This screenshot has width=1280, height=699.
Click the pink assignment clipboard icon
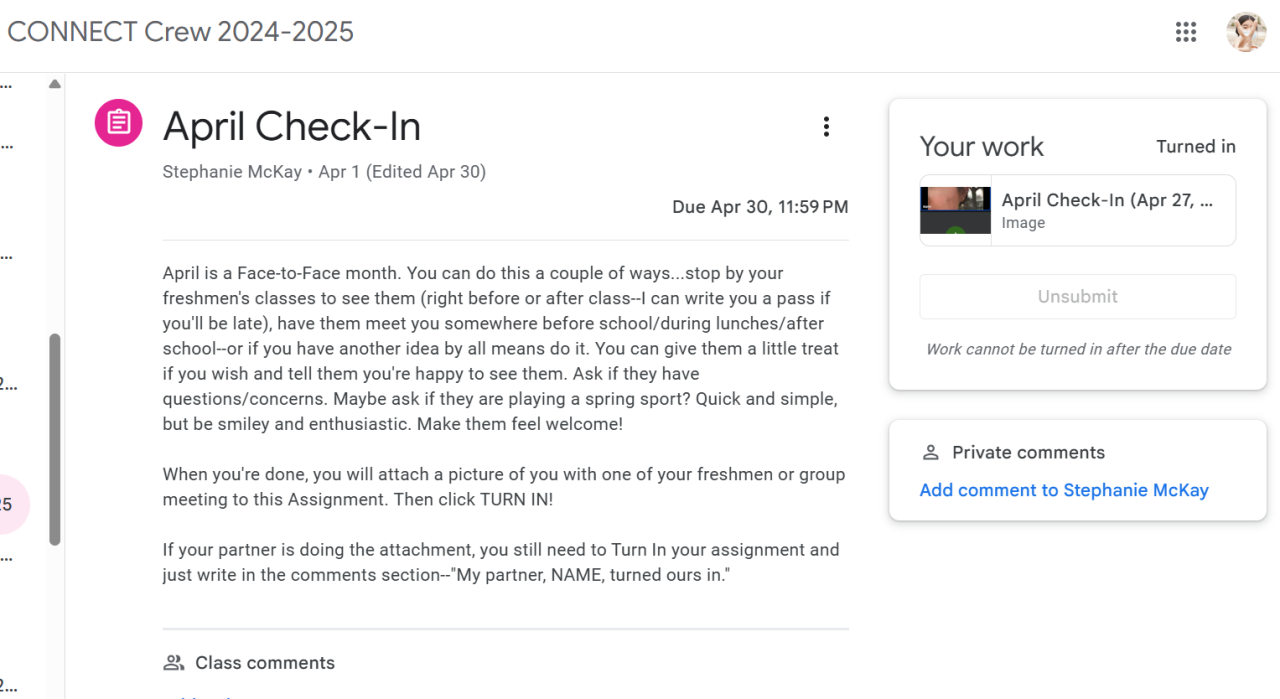click(118, 123)
